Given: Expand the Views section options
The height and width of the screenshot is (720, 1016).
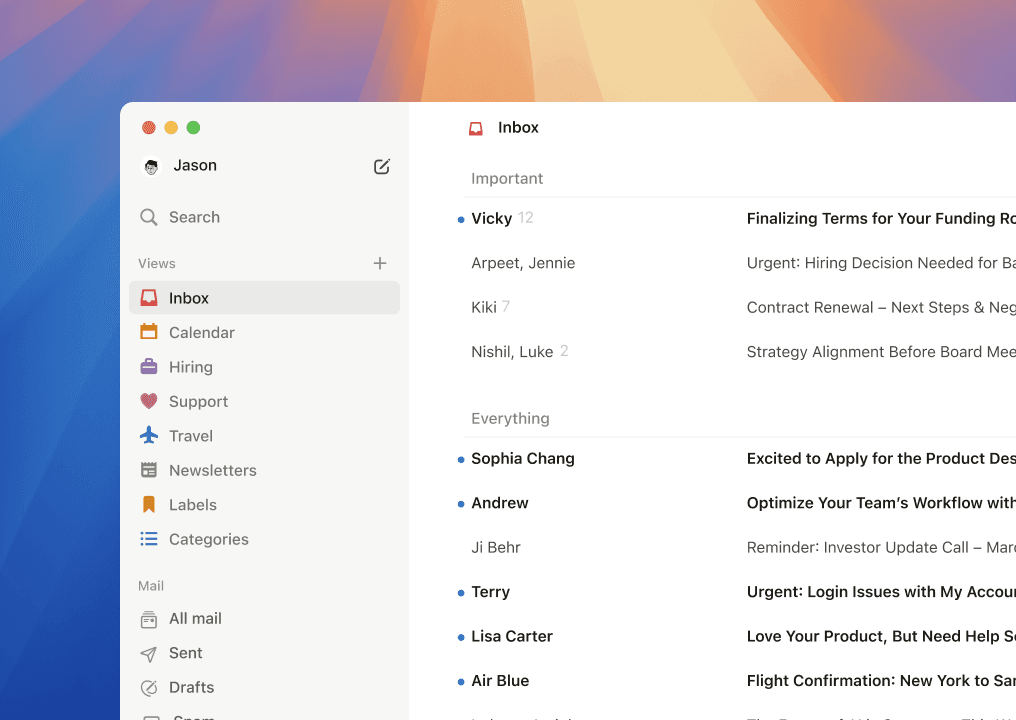Looking at the screenshot, I should pos(156,263).
